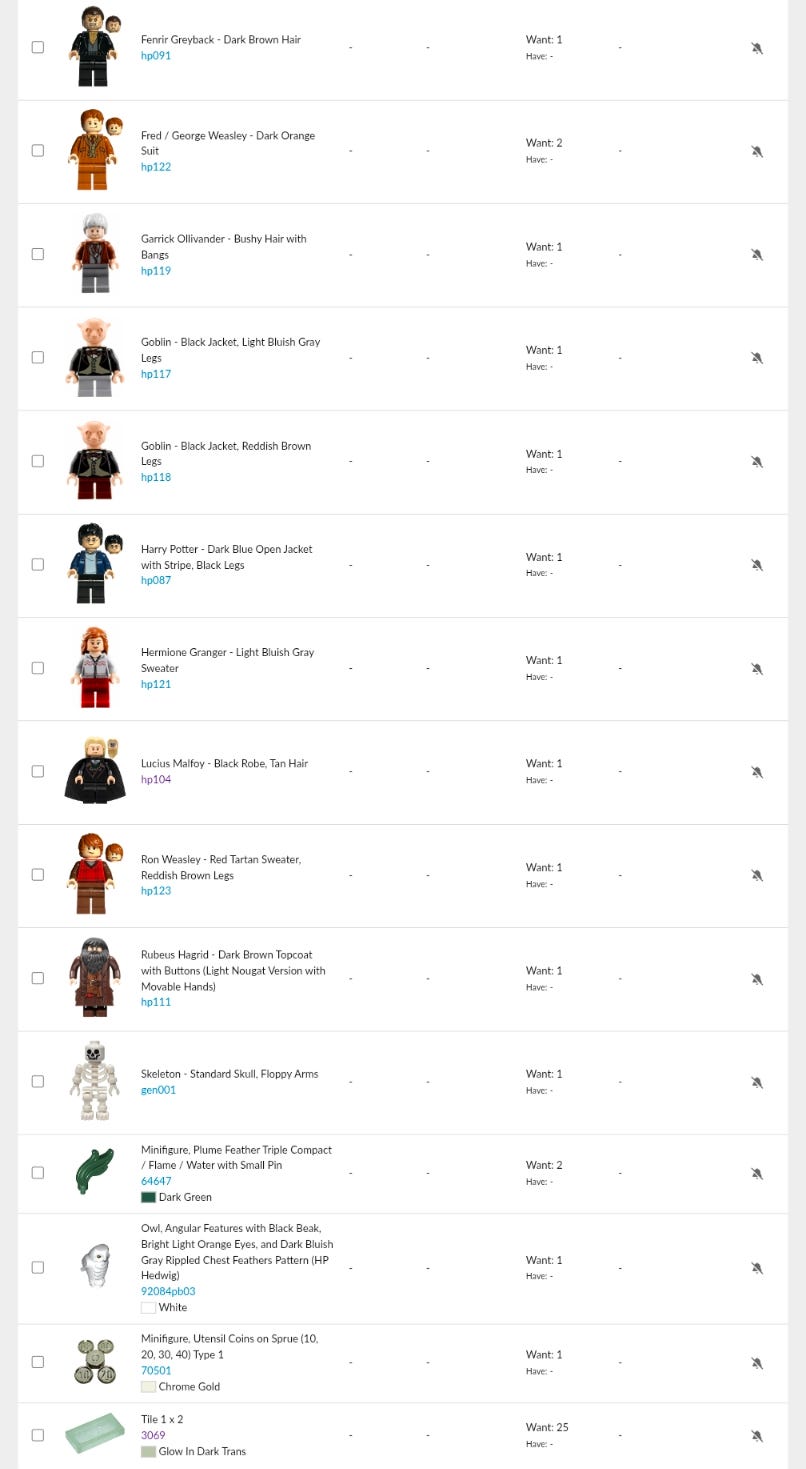Open the Rubeus Hagrid minifigure image

(x=95, y=978)
